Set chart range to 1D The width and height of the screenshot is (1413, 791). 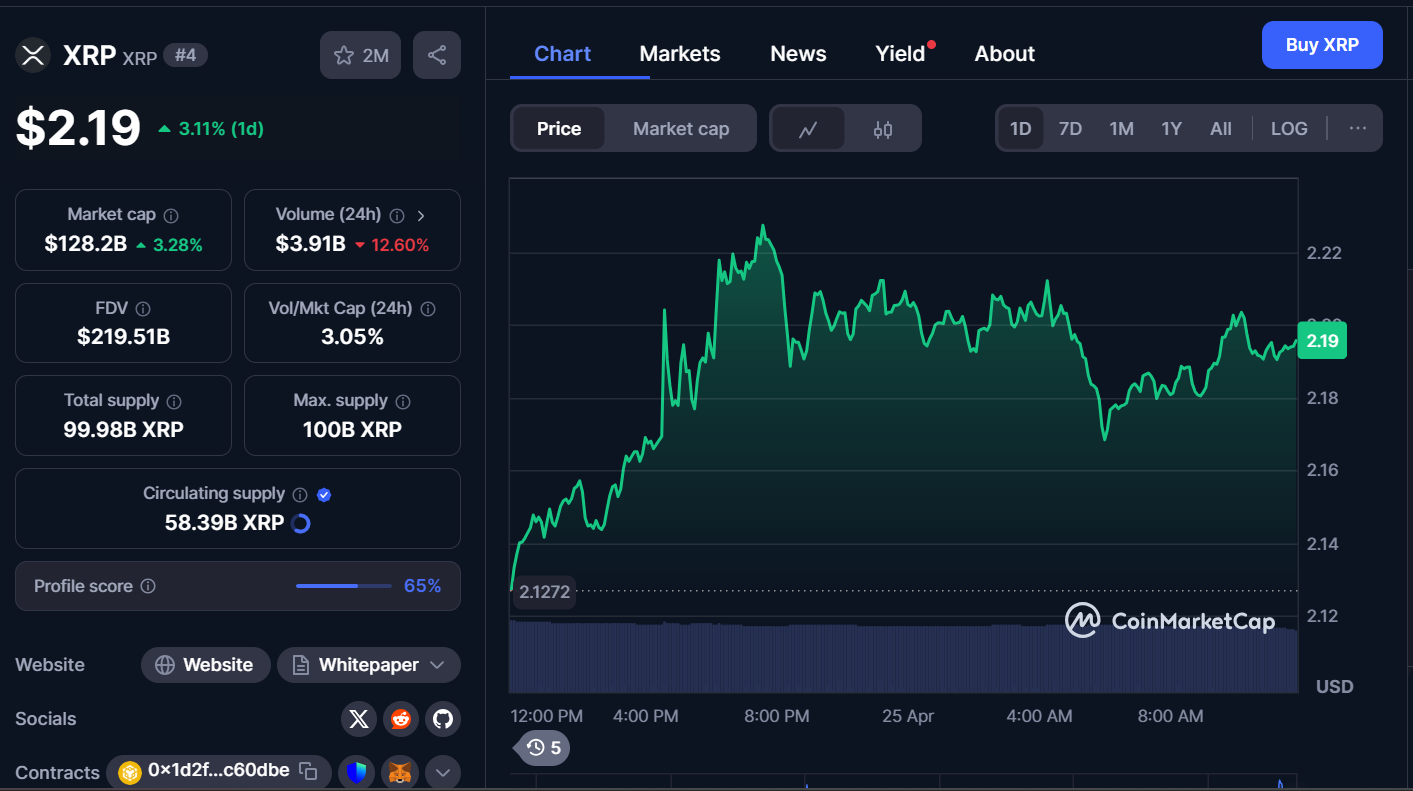pos(1020,129)
